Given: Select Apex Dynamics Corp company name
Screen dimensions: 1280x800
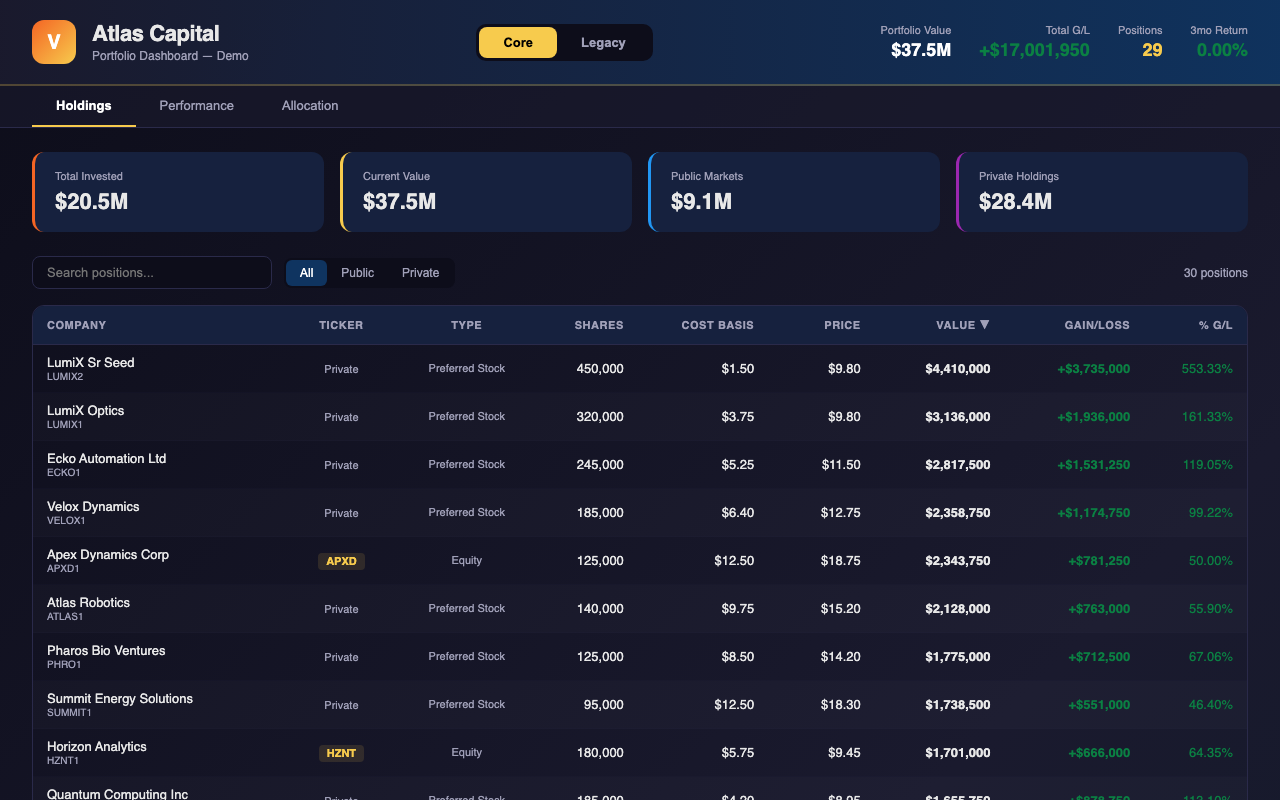Looking at the screenshot, I should tap(108, 555).
